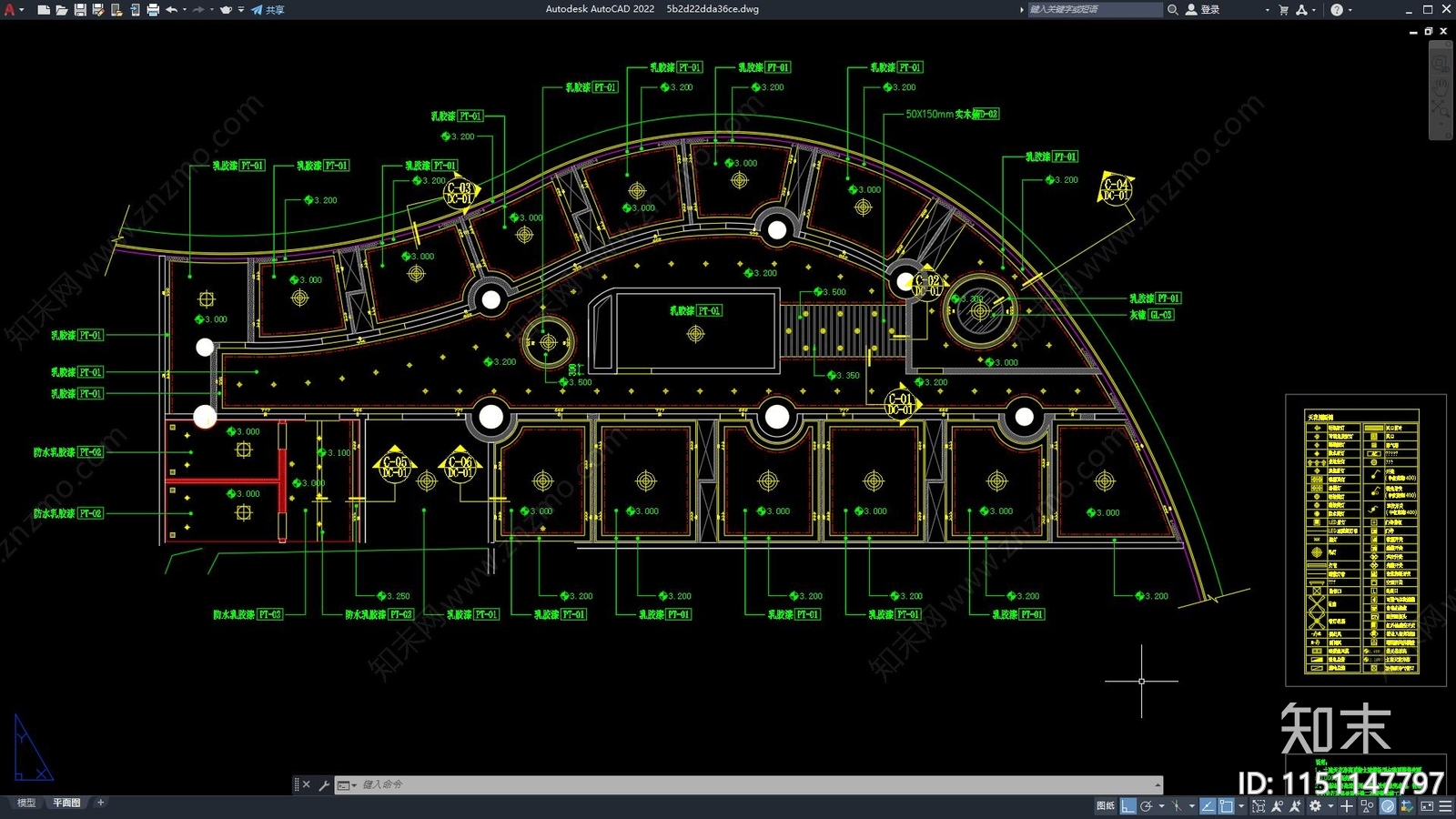The height and width of the screenshot is (819, 1456).
Task: Expand the Help dropdown arrow
Action: click(1350, 10)
